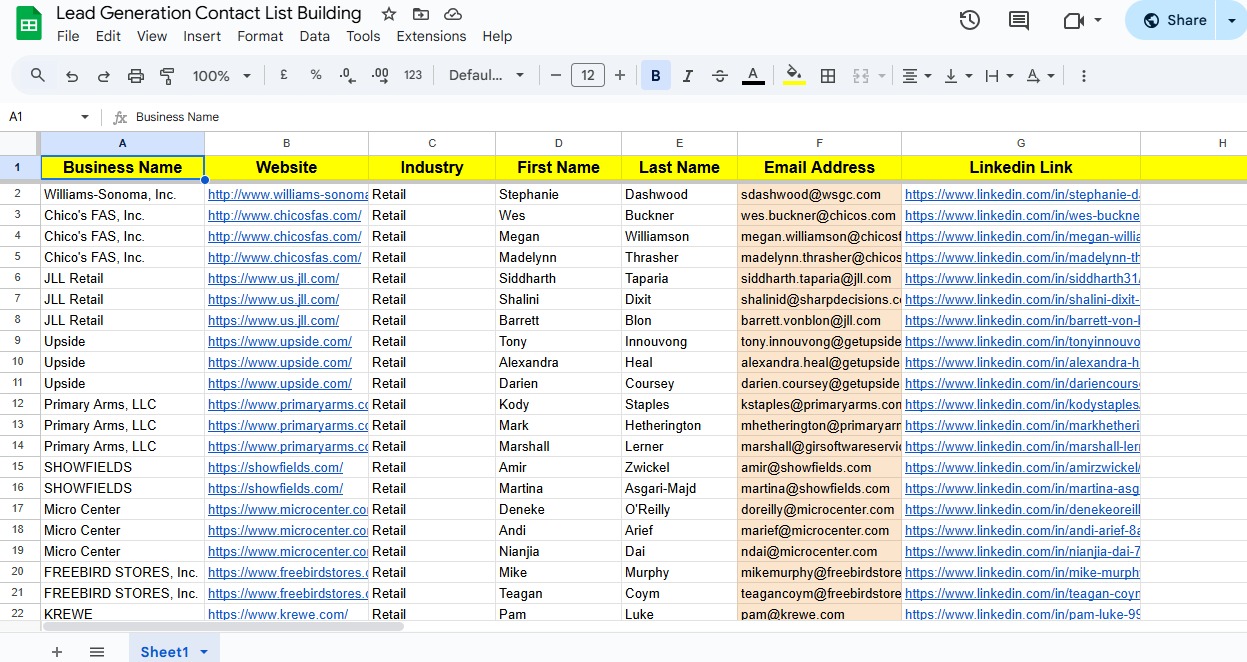Open the Share options dropdown arrow
This screenshot has height=662, width=1247.
[1232, 20]
